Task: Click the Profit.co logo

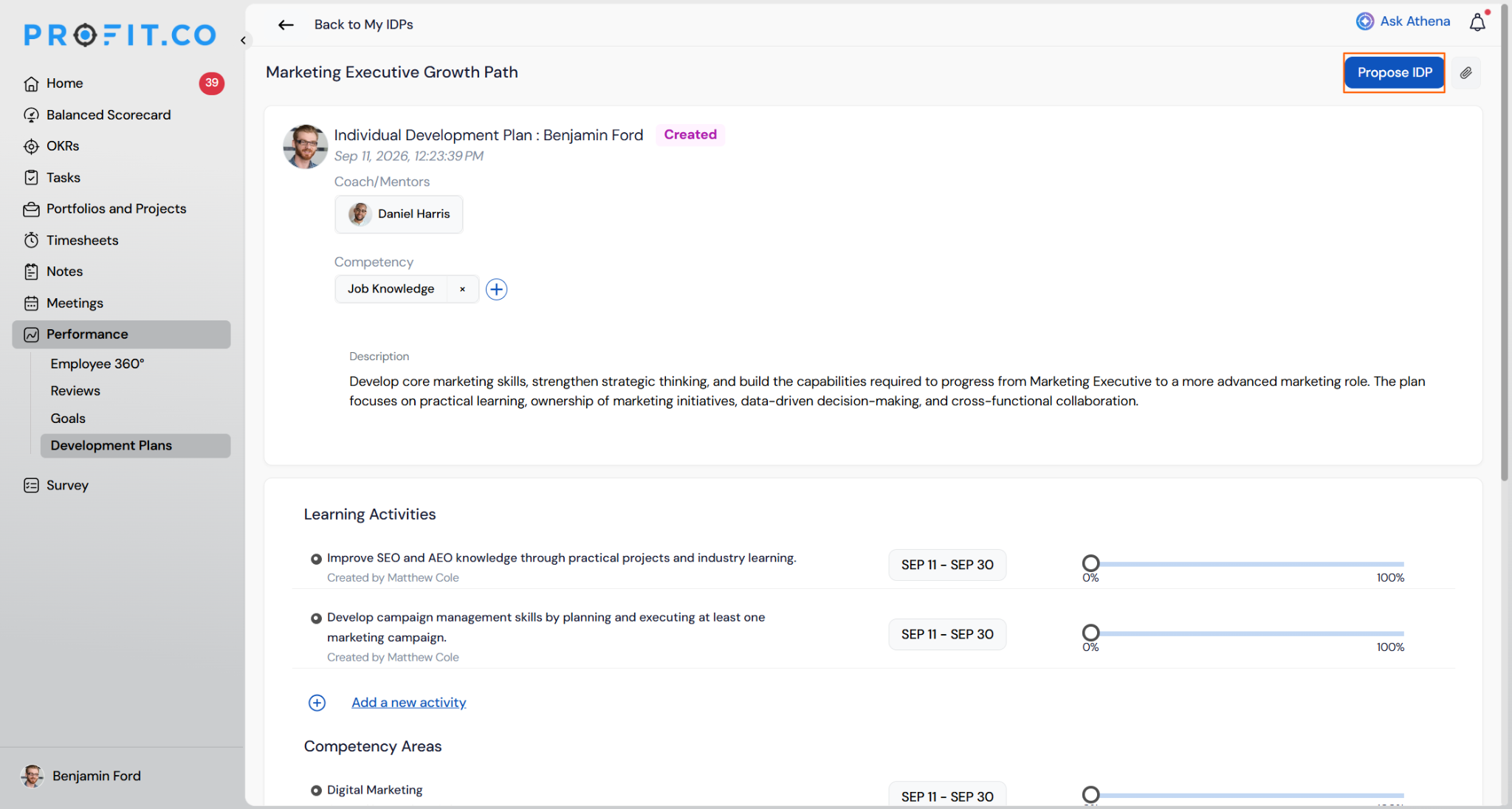Action: [x=120, y=35]
